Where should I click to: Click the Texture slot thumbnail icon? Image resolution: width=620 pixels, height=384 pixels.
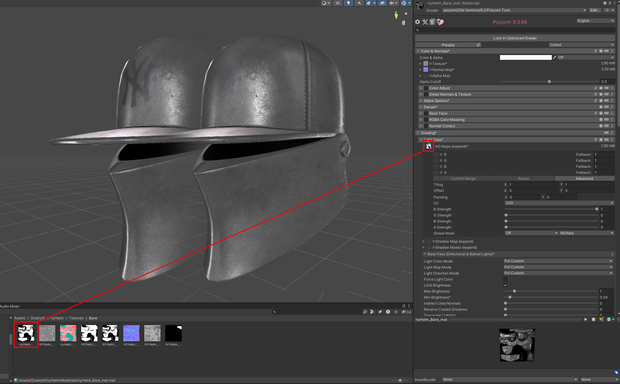point(426,63)
